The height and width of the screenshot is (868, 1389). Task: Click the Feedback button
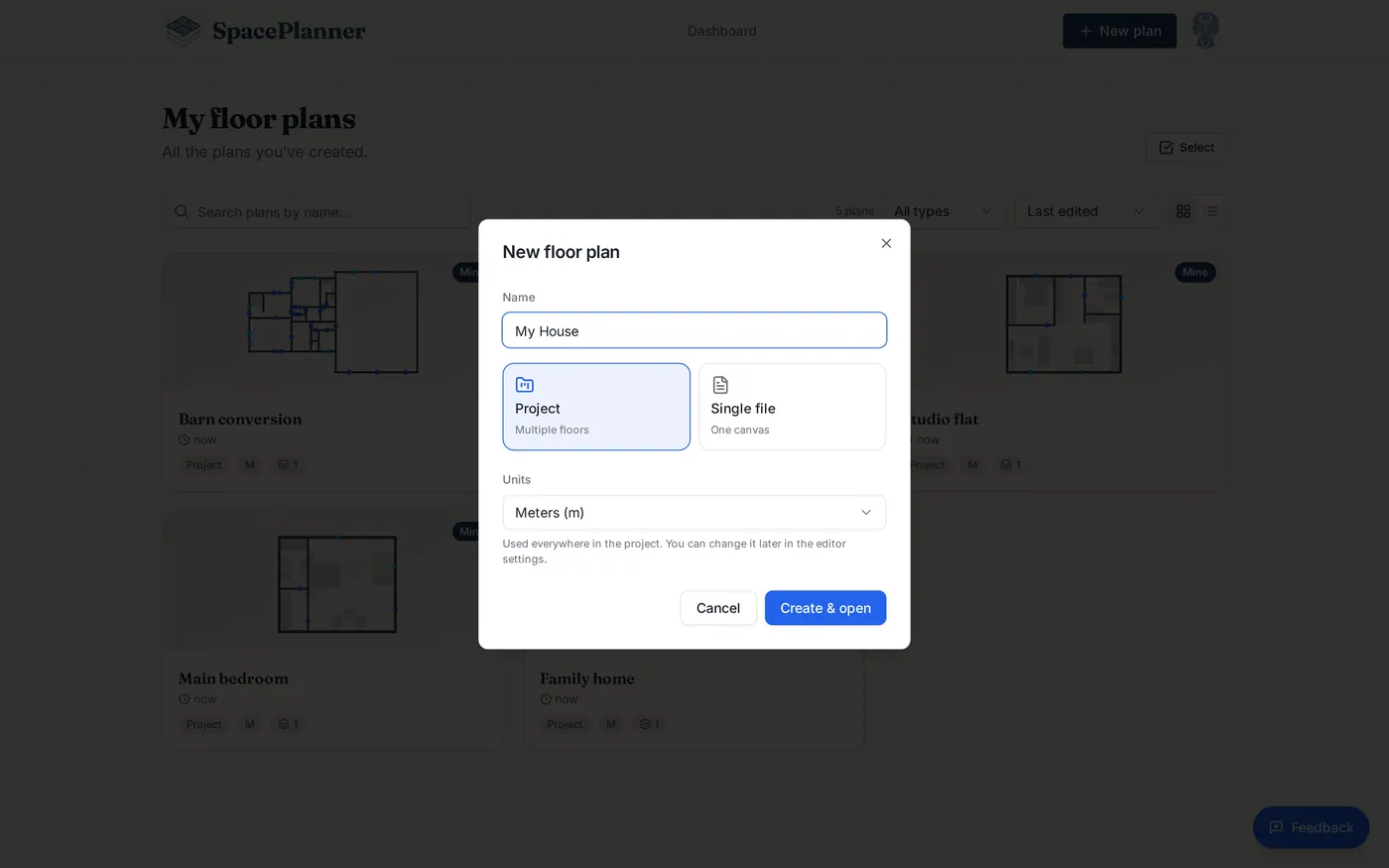pyautogui.click(x=1311, y=827)
